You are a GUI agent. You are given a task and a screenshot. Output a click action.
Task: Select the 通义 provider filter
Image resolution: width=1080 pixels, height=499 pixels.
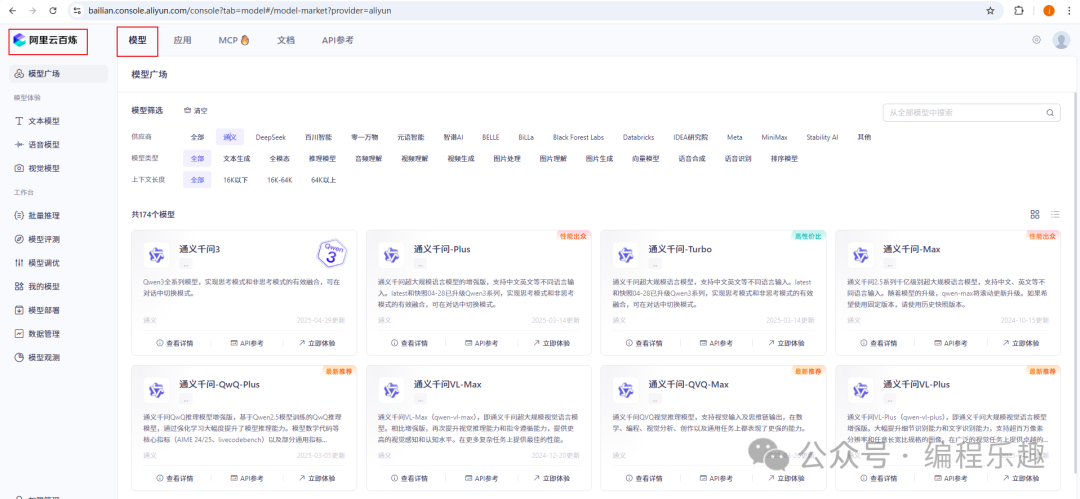pos(230,137)
